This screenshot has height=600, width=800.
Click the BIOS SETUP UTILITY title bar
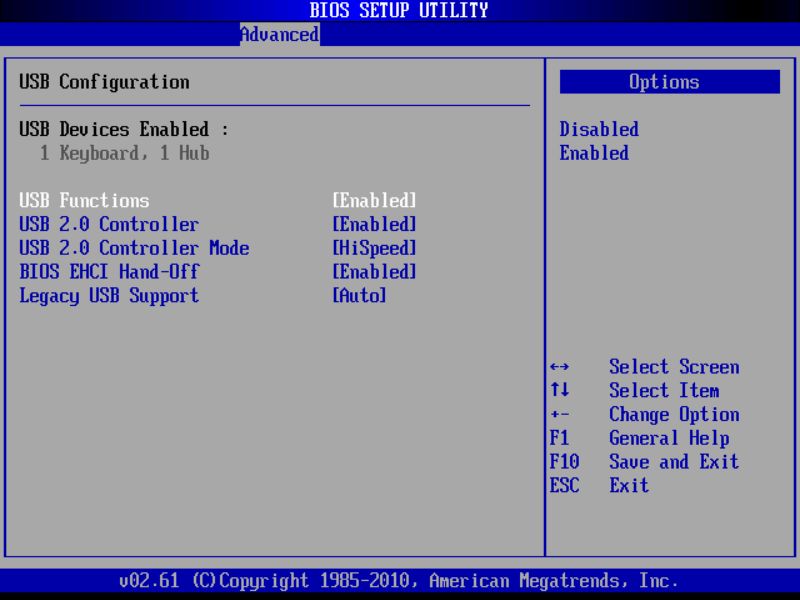(400, 10)
